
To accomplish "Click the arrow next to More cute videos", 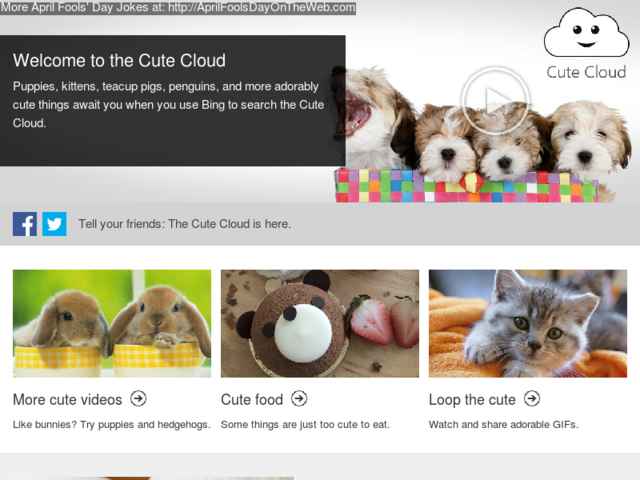I will (138, 398).
